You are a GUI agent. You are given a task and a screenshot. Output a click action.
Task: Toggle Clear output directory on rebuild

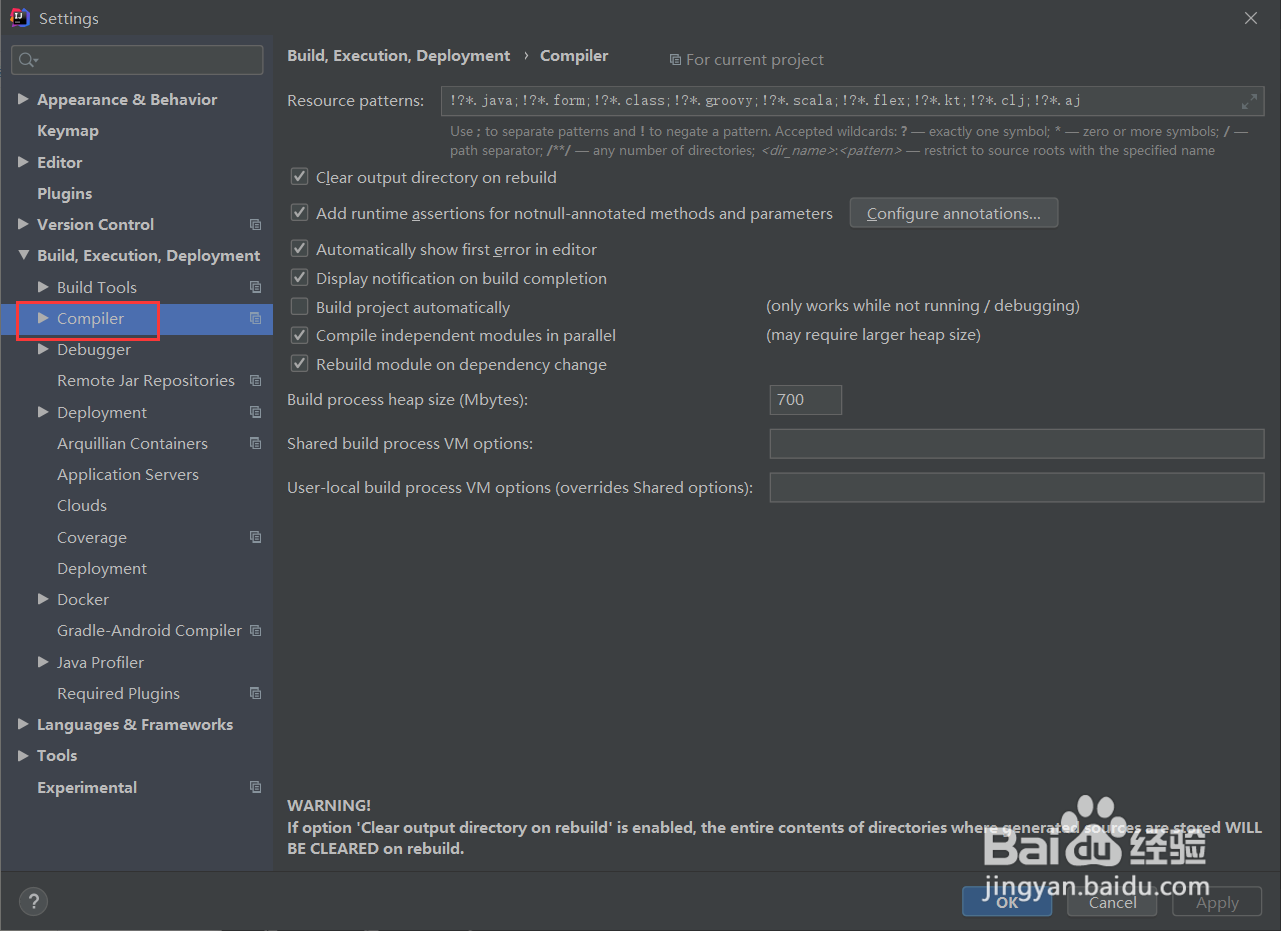point(299,177)
